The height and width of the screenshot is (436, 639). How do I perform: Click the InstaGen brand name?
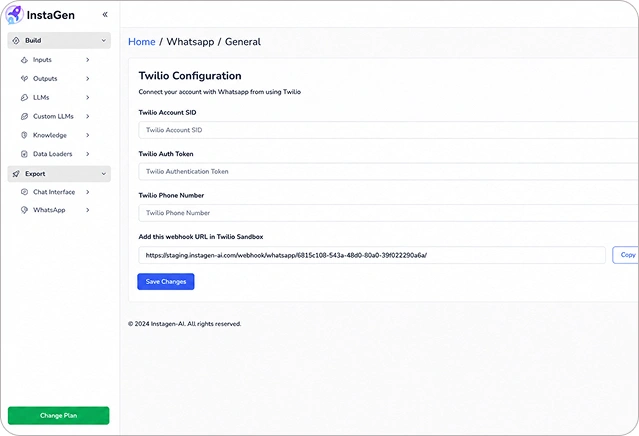pyautogui.click(x=51, y=15)
